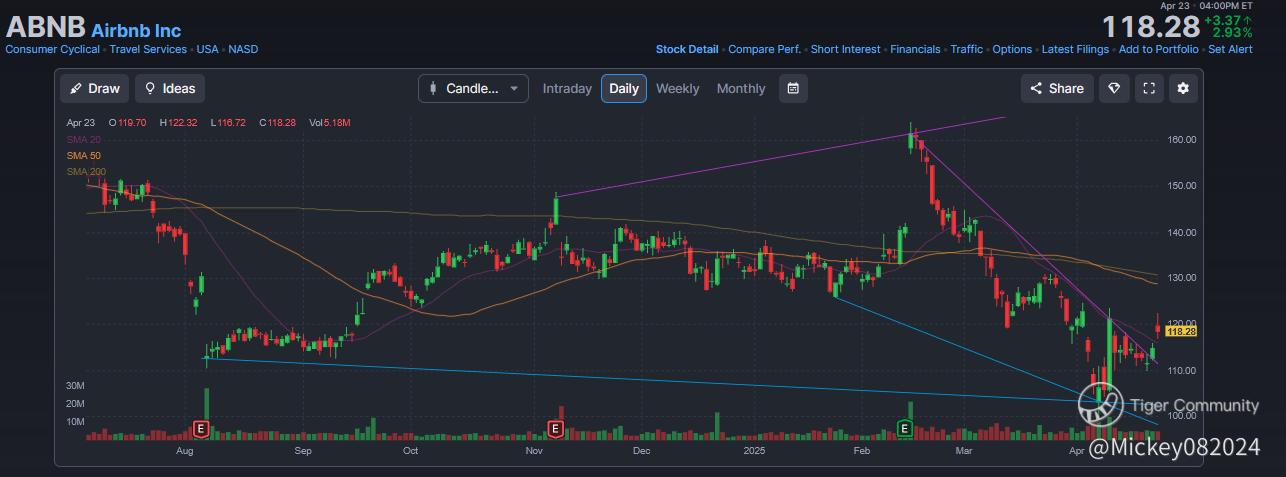Toggle fullscreen chart mode

click(x=1149, y=88)
